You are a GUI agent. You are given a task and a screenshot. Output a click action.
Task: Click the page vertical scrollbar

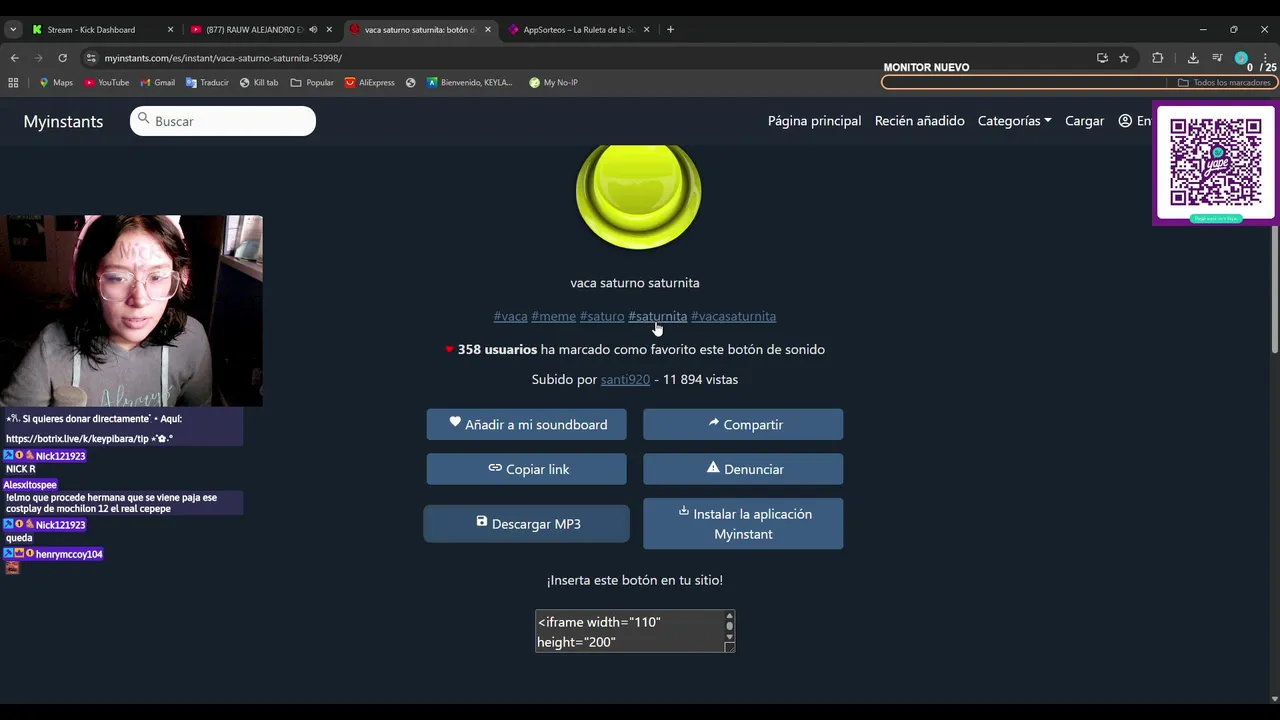point(1274,290)
